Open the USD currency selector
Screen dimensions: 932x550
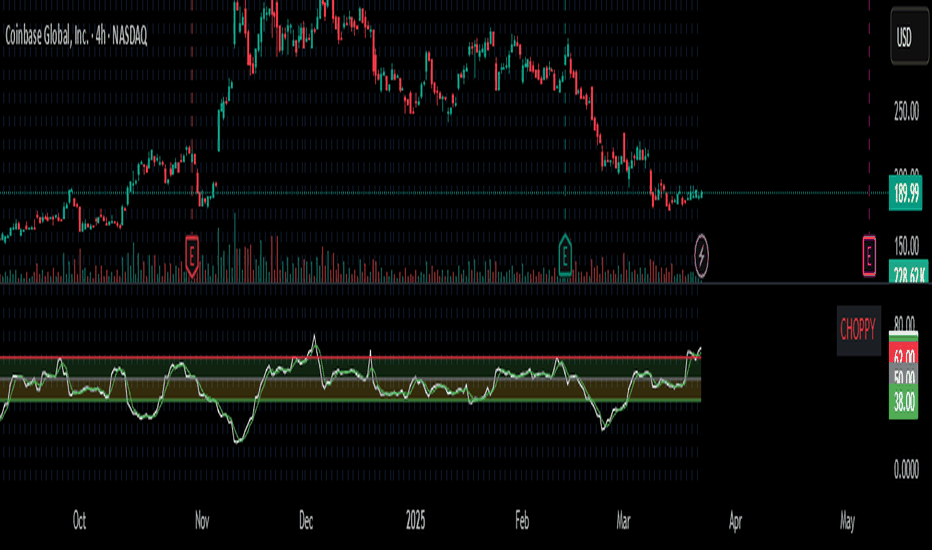909,37
